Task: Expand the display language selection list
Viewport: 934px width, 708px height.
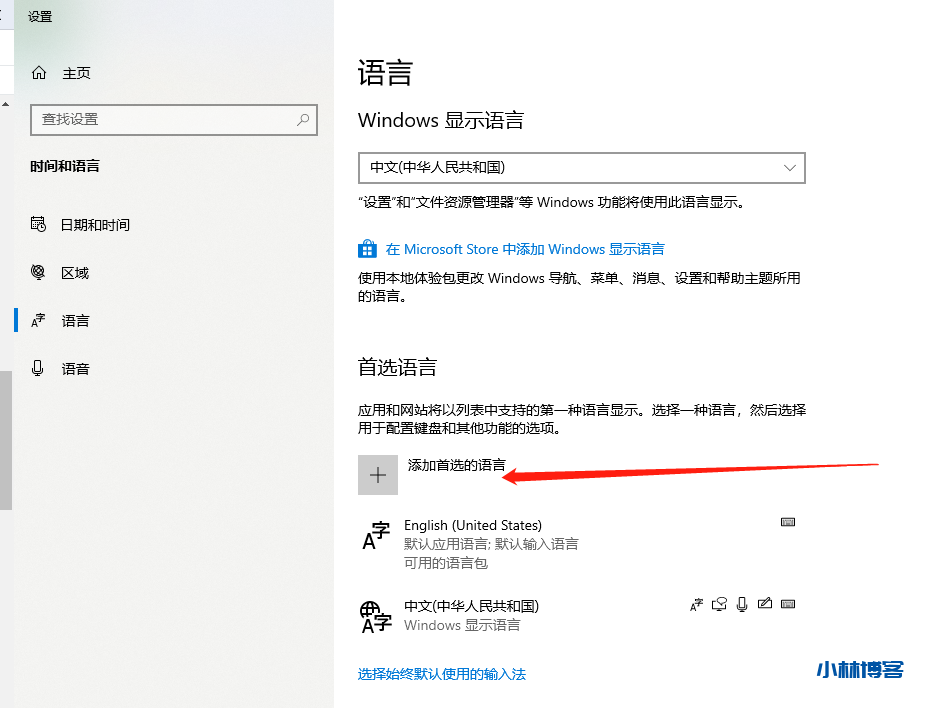Action: point(791,167)
